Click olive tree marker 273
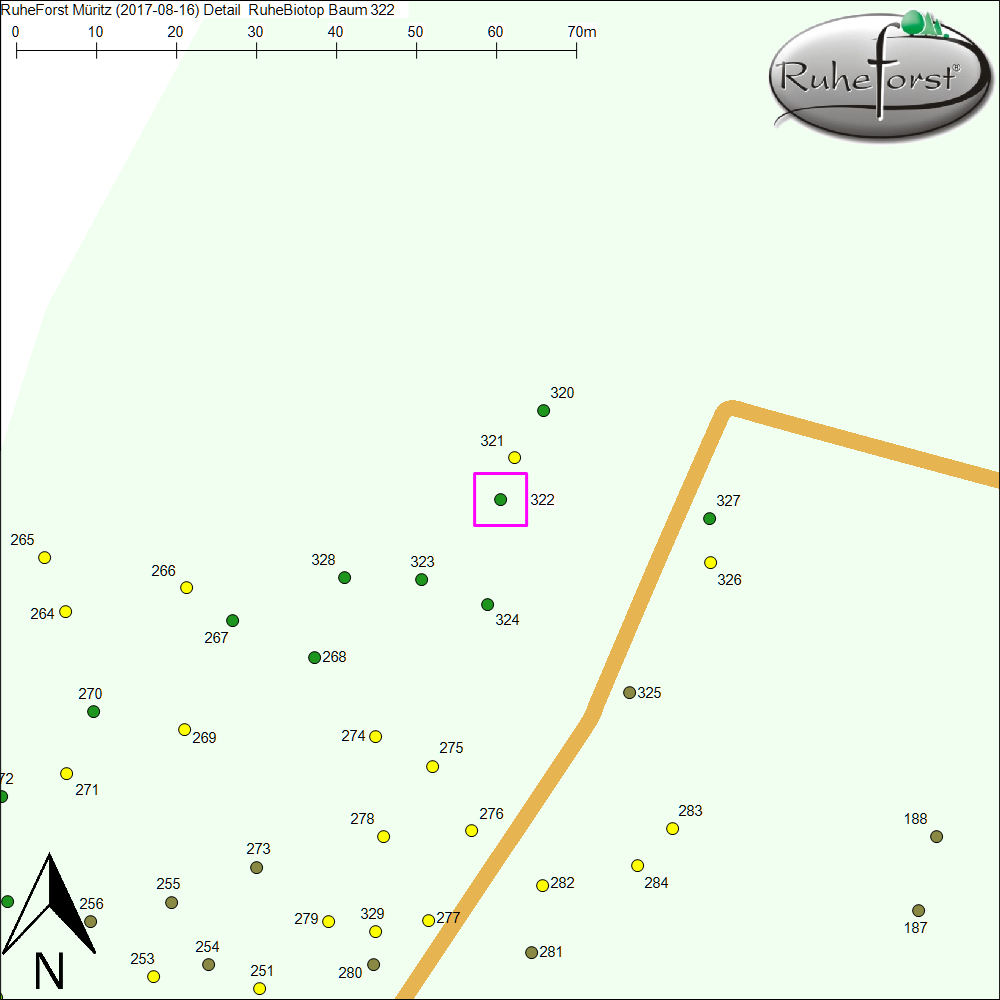Viewport: 1000px width, 1000px height. click(x=256, y=867)
